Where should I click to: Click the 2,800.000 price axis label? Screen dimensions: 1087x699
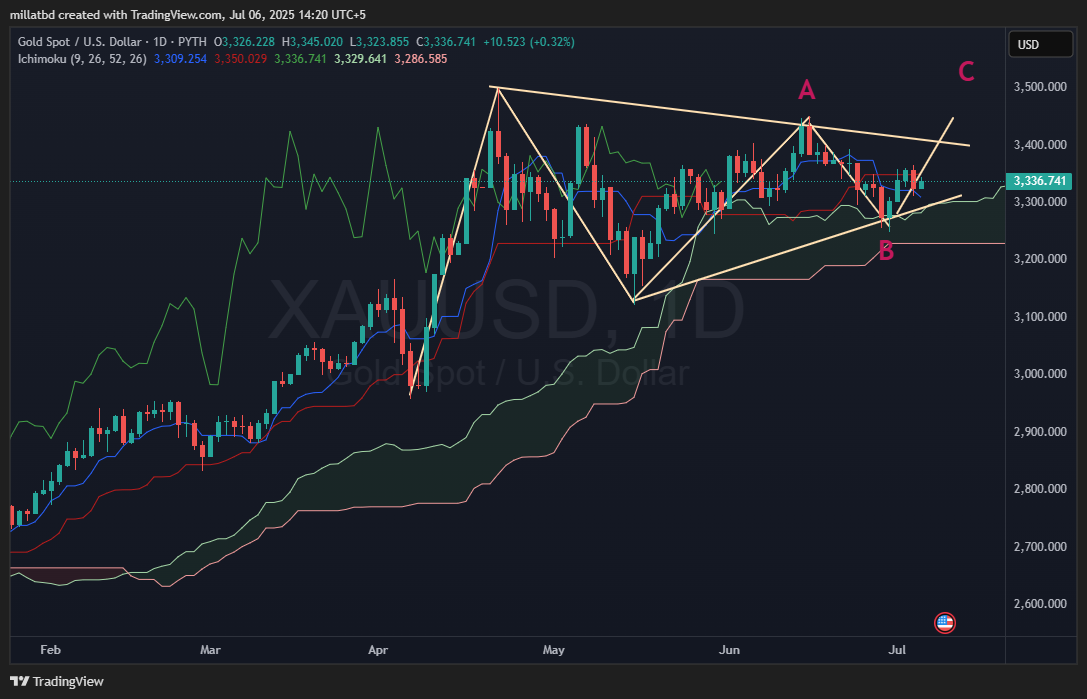(1040, 489)
